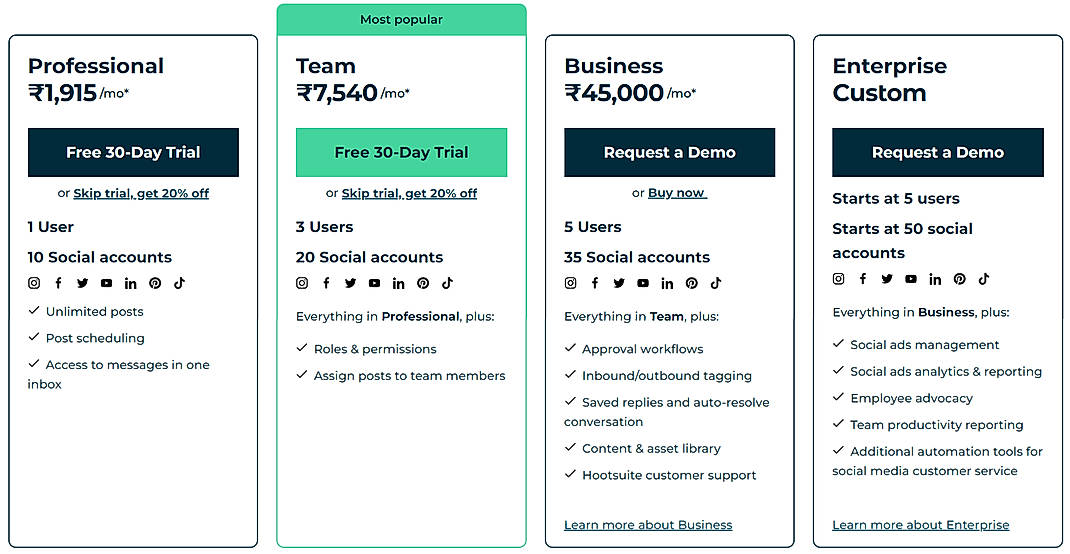
Task: Request a Demo for Enterprise plan
Action: pyautogui.click(x=937, y=152)
